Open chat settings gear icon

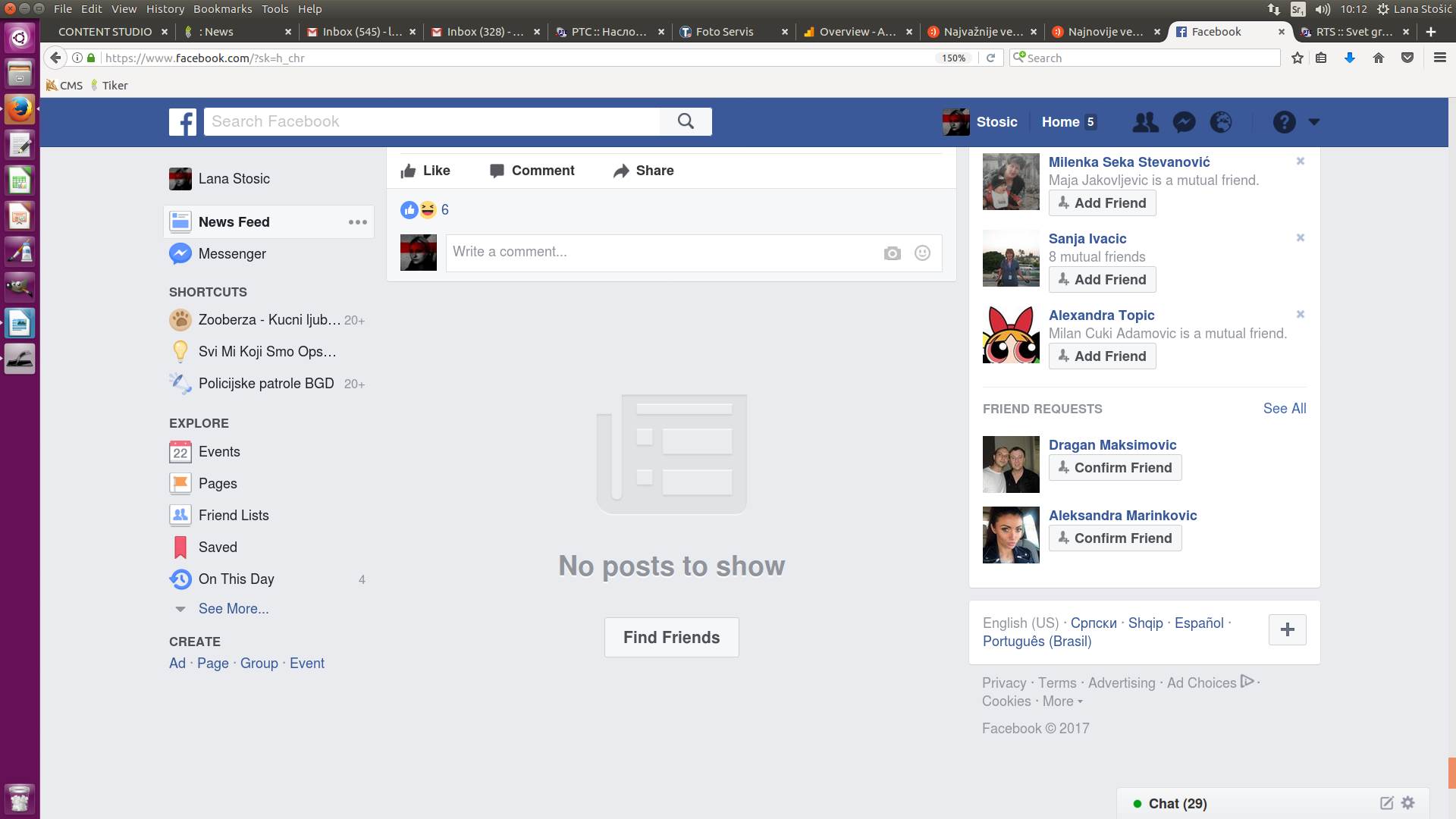(x=1408, y=803)
